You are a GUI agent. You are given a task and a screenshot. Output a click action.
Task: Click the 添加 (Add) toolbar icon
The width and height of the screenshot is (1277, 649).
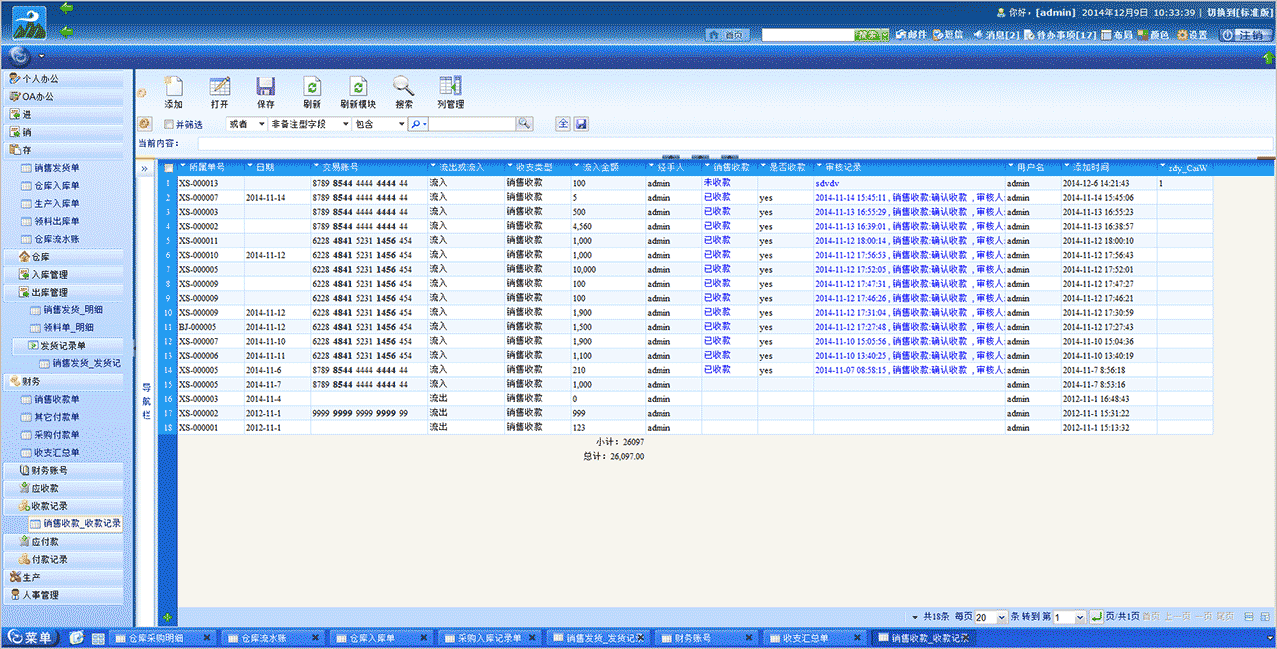173,86
